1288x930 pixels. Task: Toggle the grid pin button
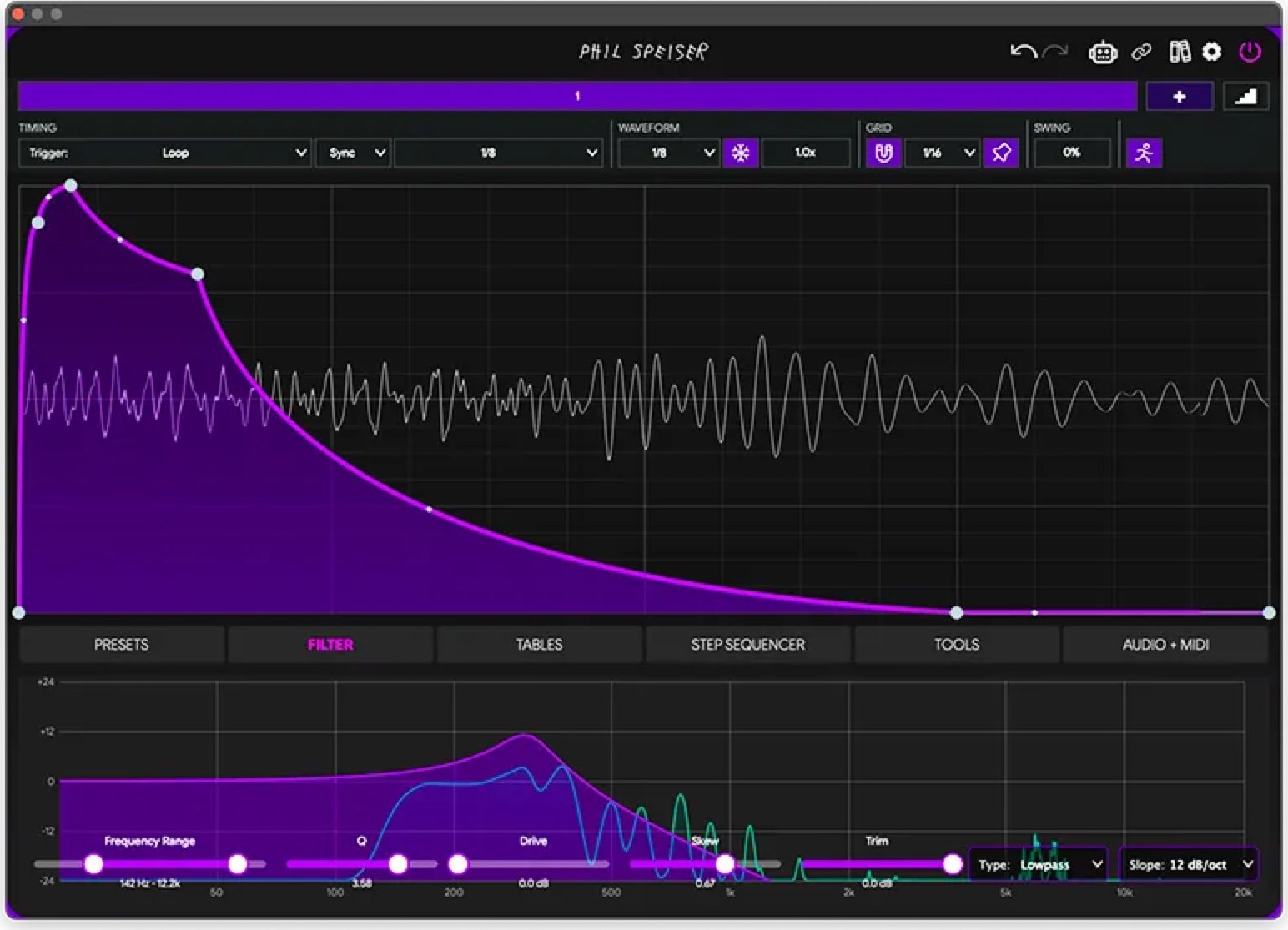point(1001,153)
